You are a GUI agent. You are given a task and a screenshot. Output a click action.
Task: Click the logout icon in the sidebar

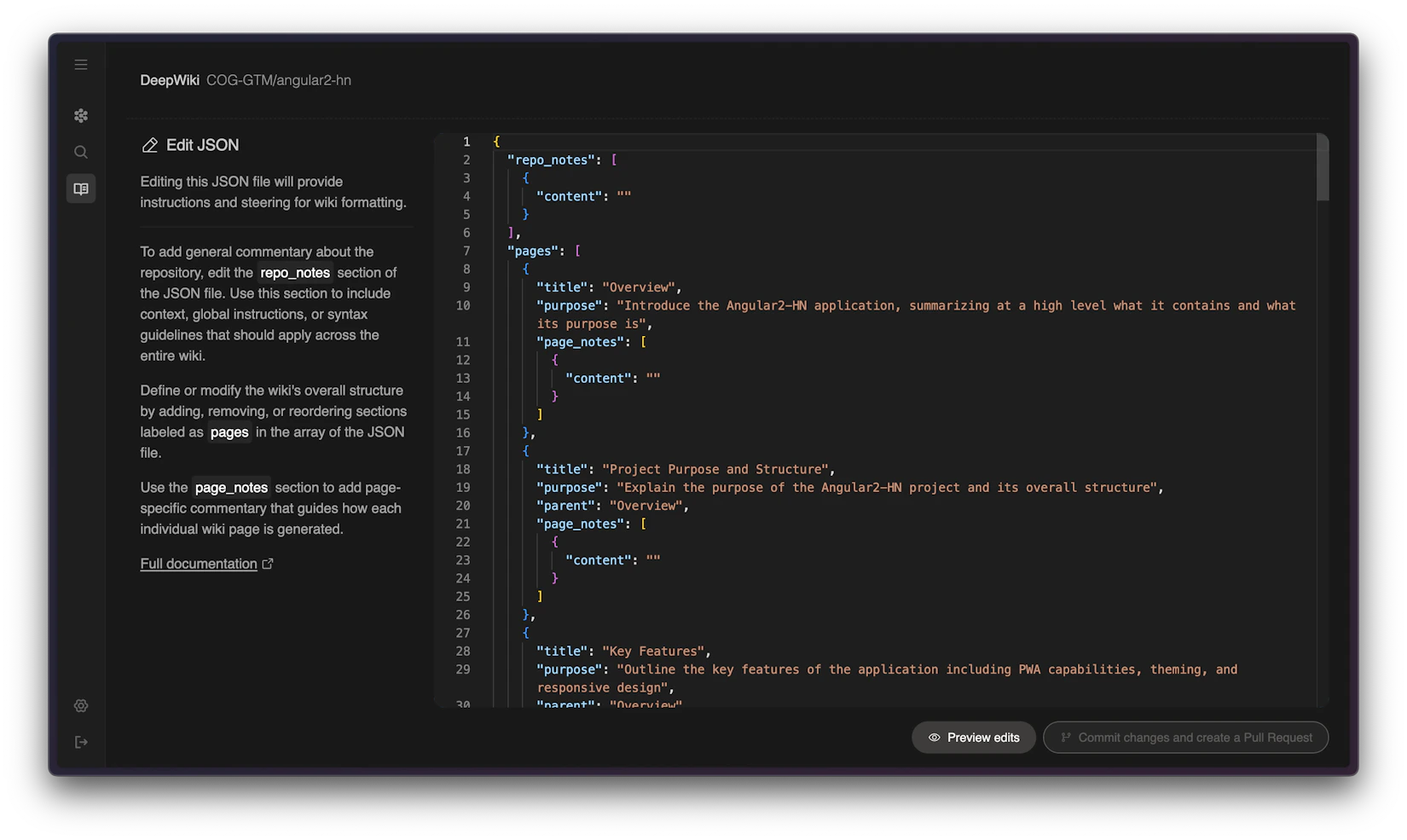point(81,742)
